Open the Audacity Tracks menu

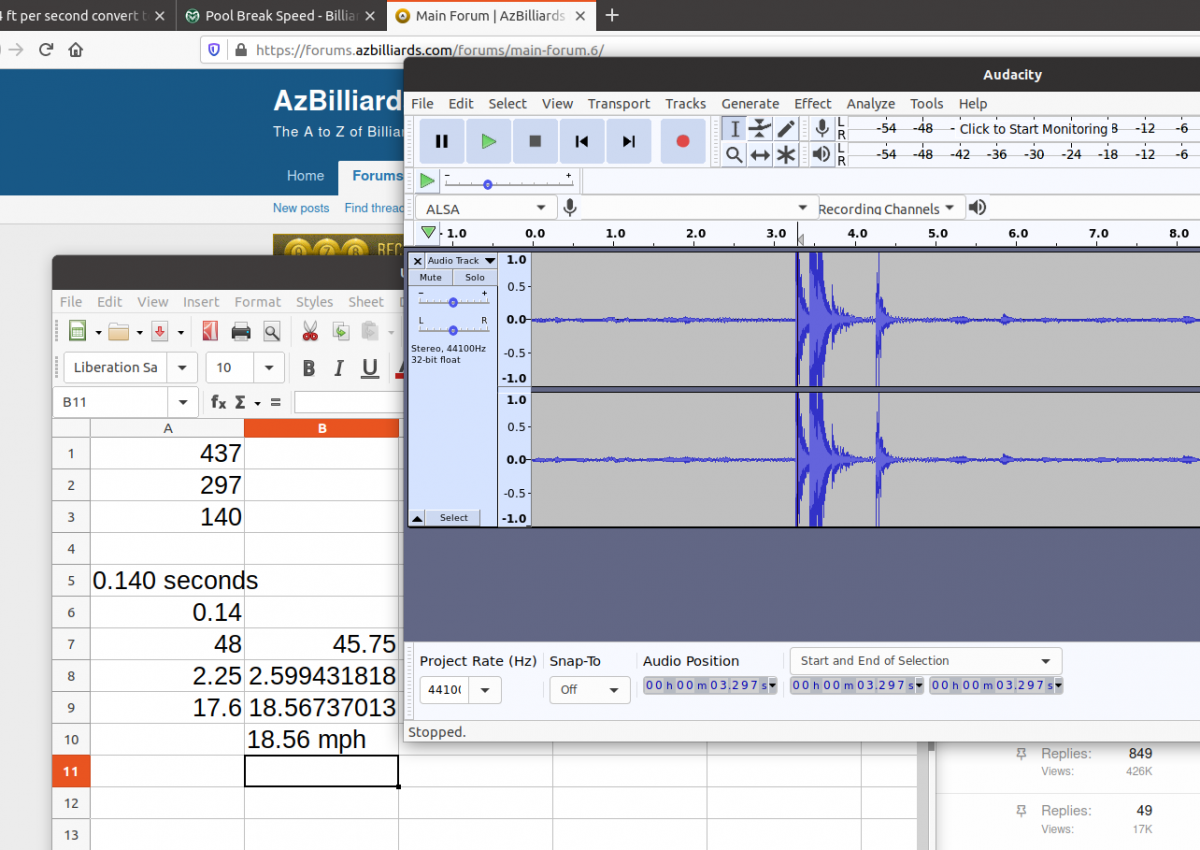[x=686, y=104]
